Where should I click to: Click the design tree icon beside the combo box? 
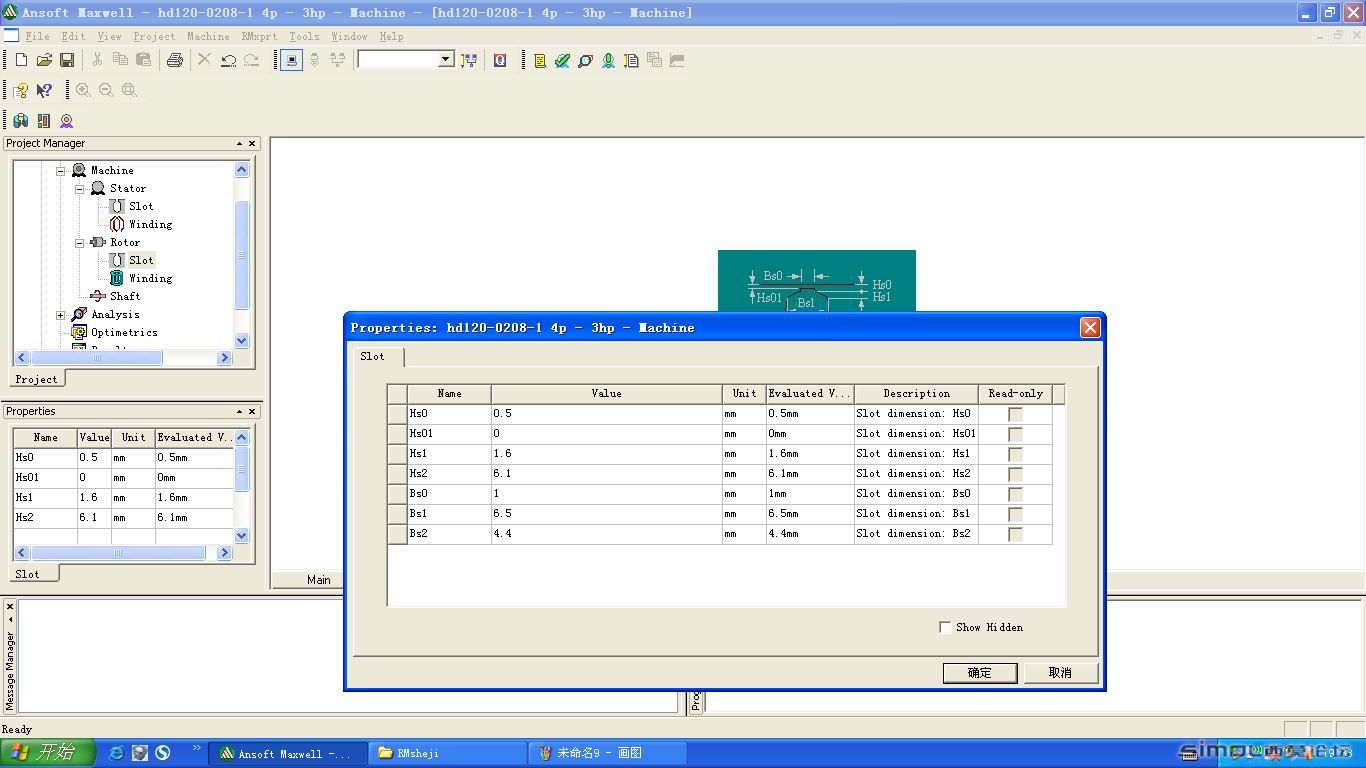pos(468,60)
